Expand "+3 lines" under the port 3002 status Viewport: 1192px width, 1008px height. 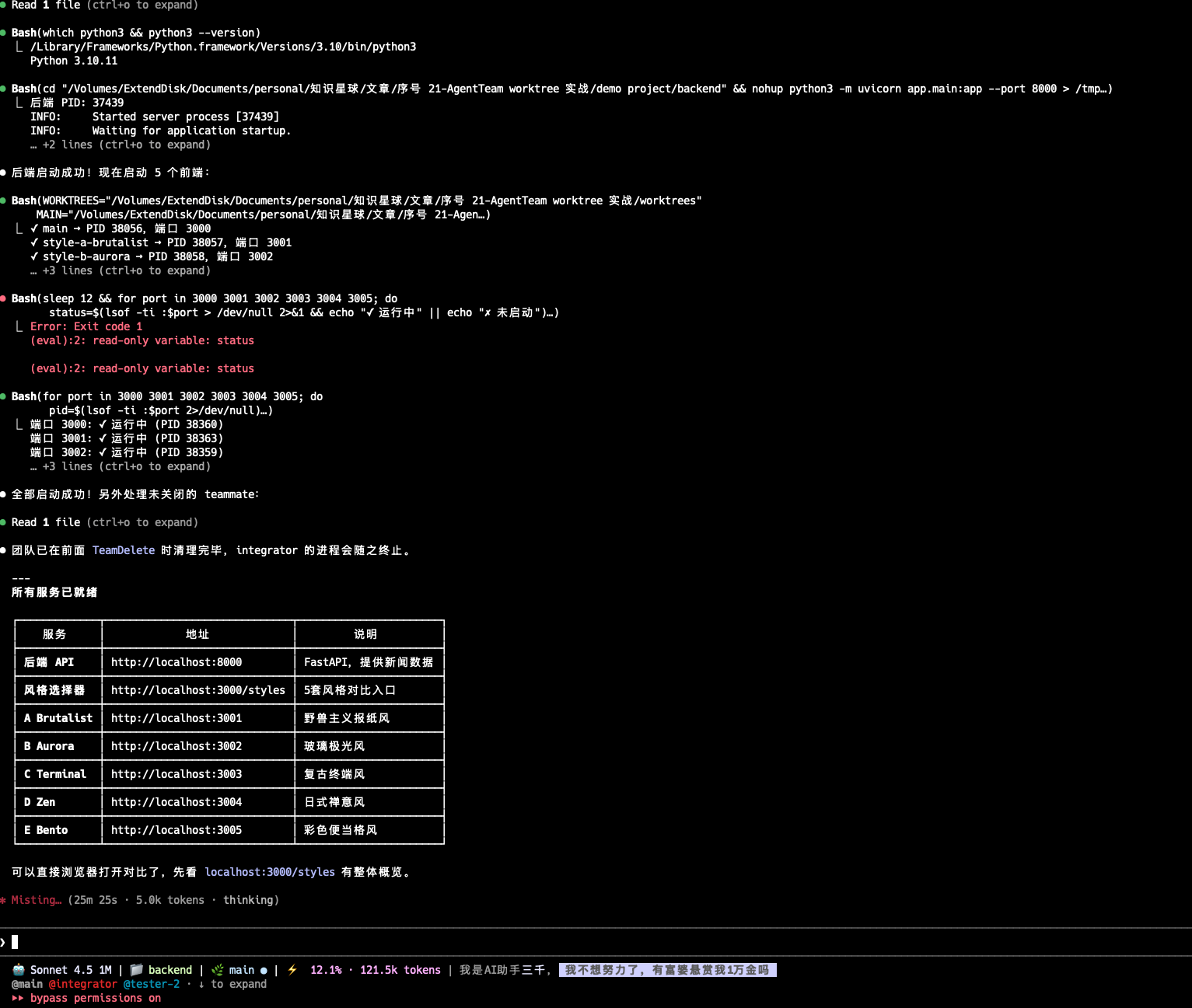tap(121, 466)
